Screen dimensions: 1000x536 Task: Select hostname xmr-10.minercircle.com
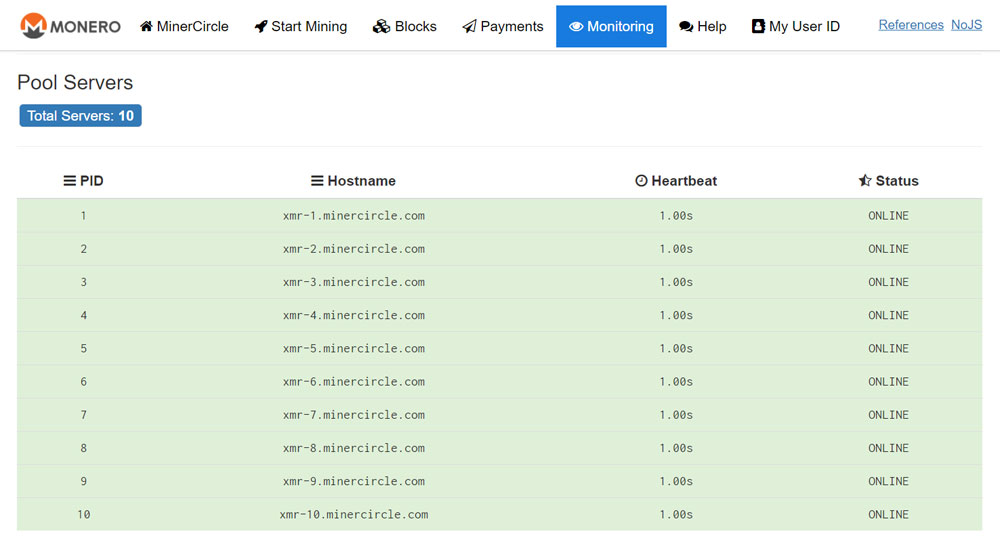(353, 514)
